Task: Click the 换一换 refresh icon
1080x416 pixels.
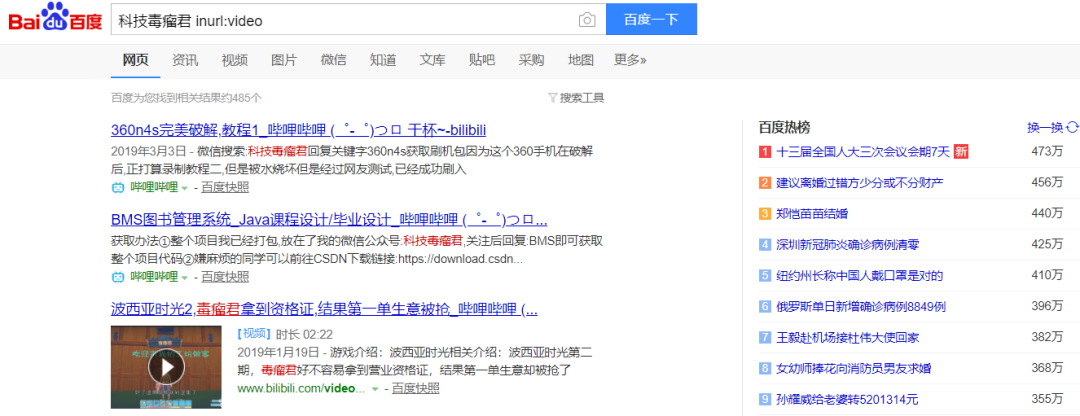Action: pos(1072,127)
